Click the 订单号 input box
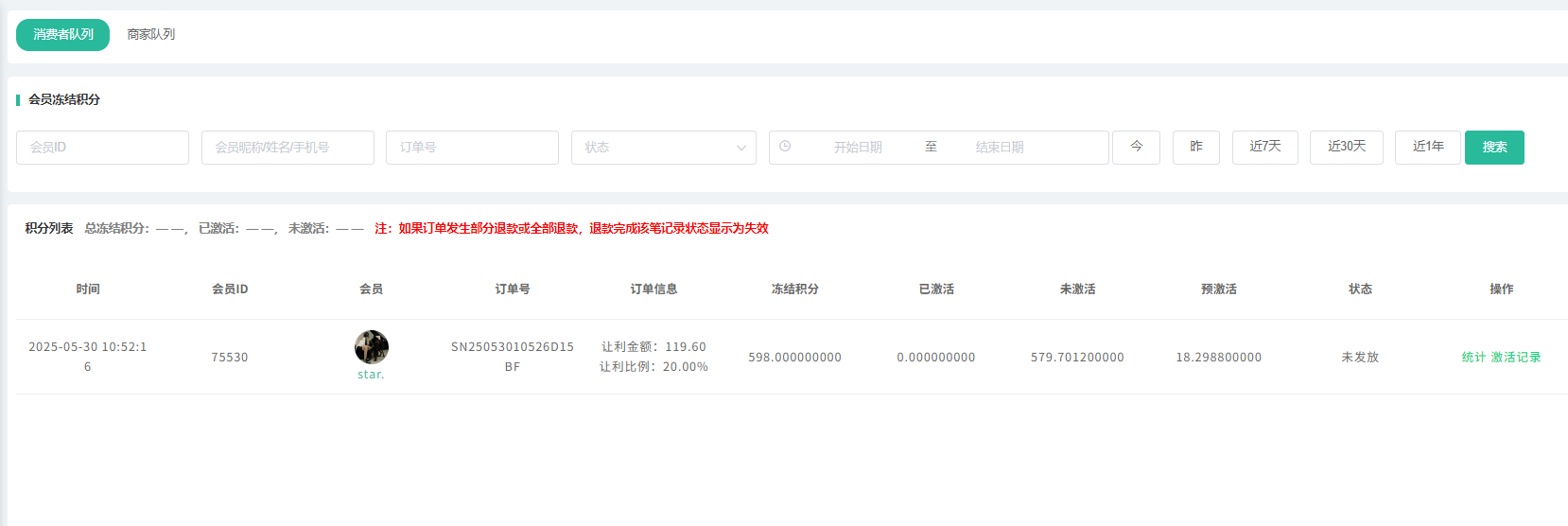 [x=472, y=148]
